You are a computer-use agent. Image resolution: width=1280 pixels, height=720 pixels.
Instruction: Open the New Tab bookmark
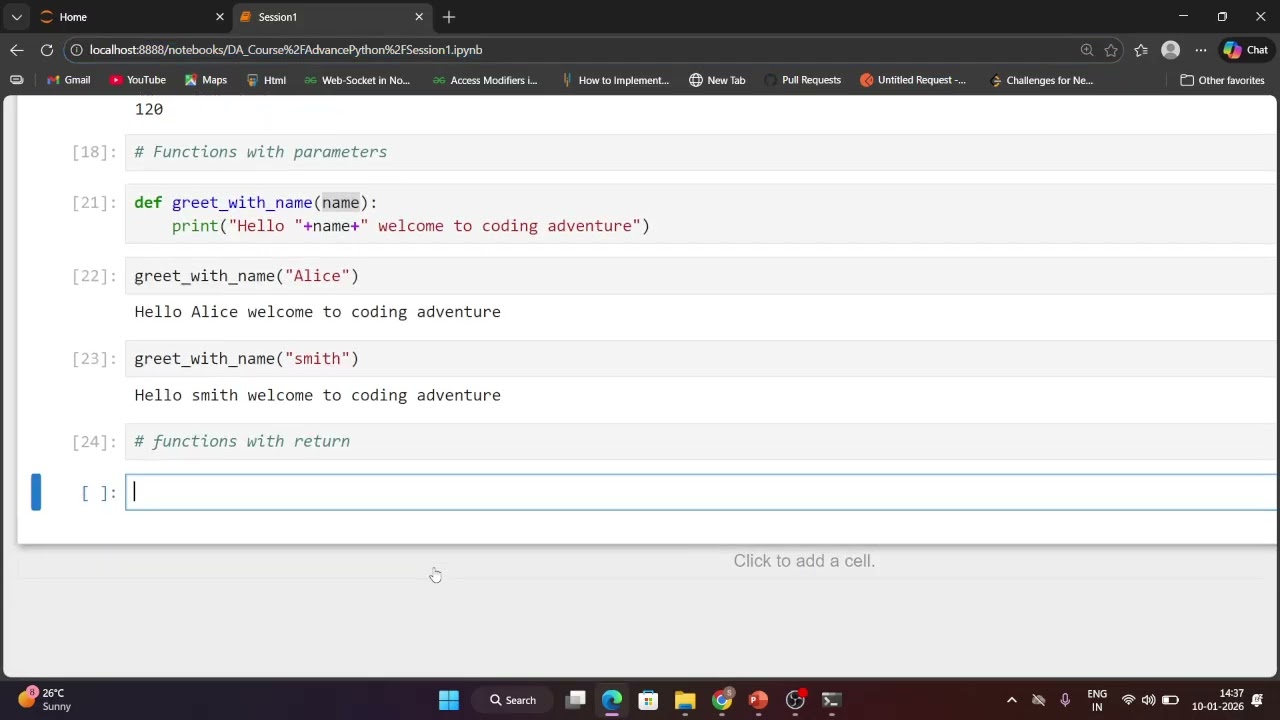click(717, 80)
